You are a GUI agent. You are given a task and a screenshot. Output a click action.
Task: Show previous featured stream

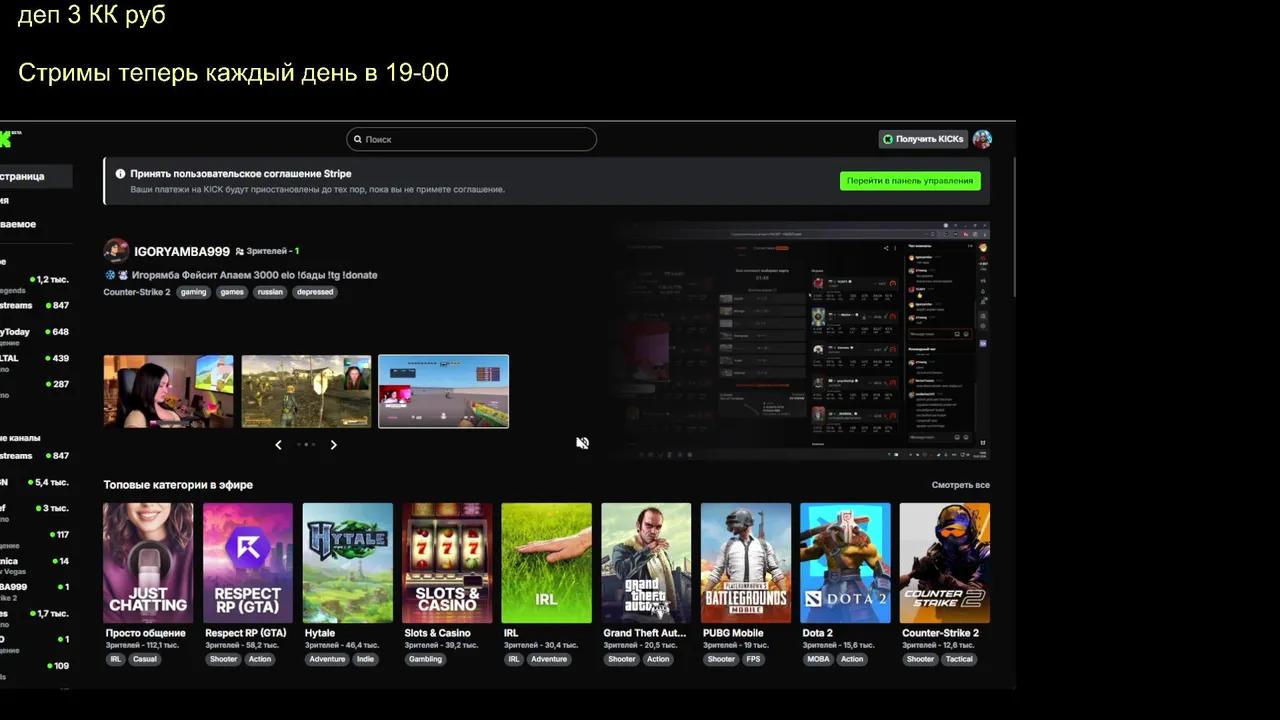pyautogui.click(x=278, y=445)
